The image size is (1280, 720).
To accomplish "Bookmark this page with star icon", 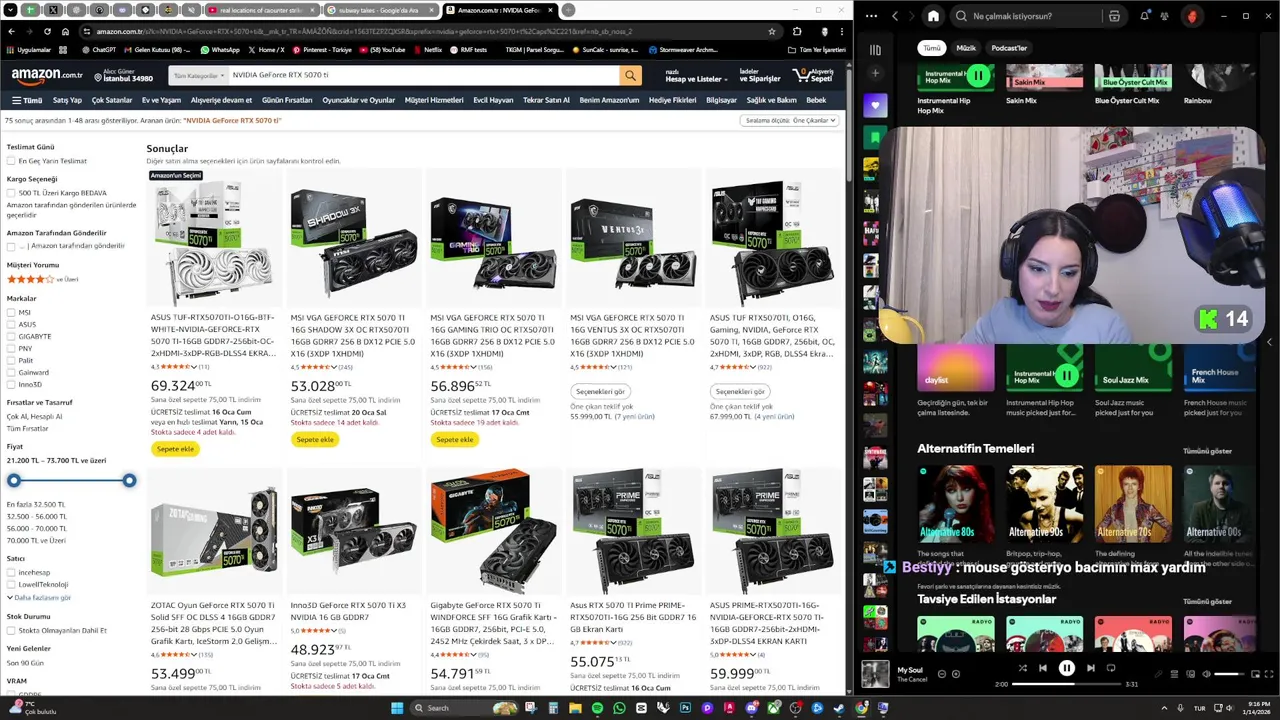I will point(771,32).
